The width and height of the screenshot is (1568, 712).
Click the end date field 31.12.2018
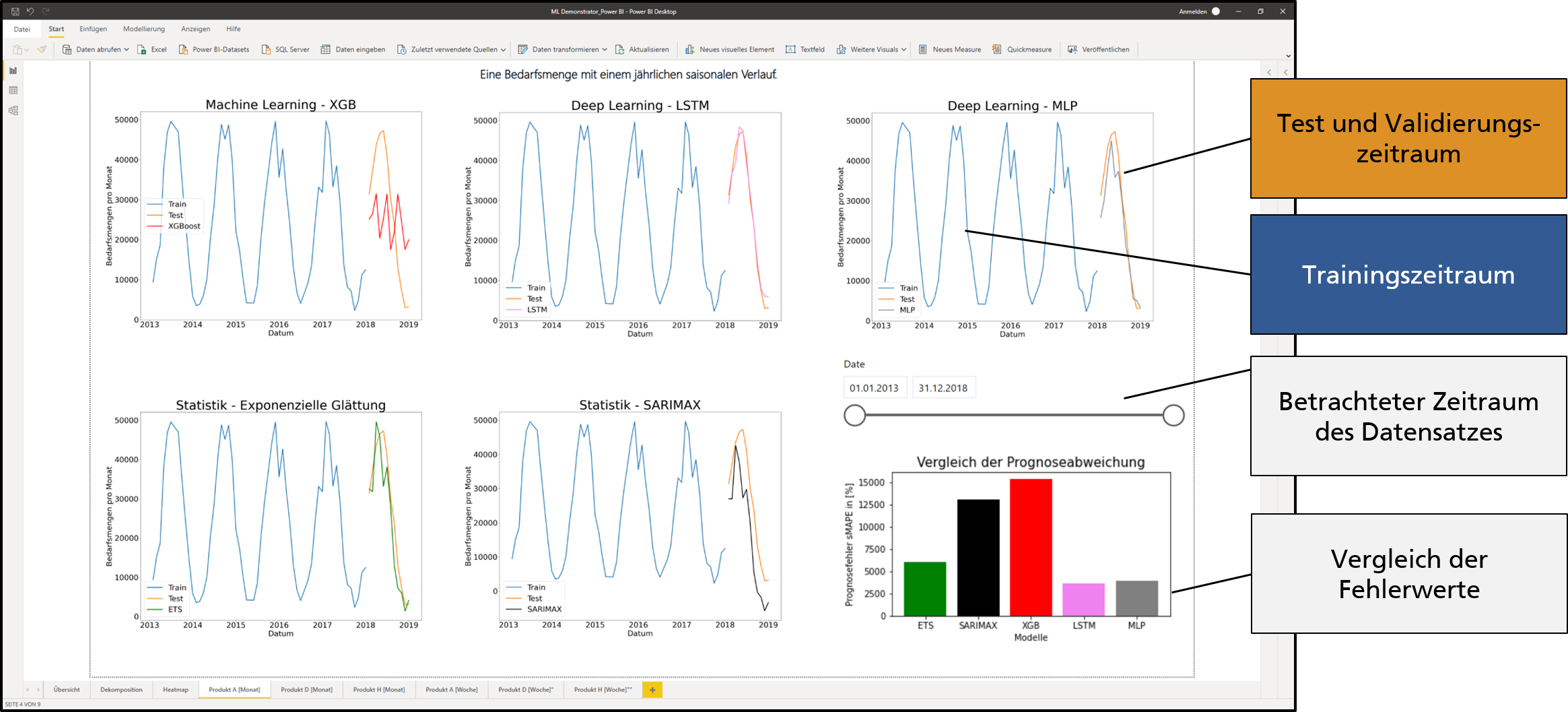(x=943, y=388)
